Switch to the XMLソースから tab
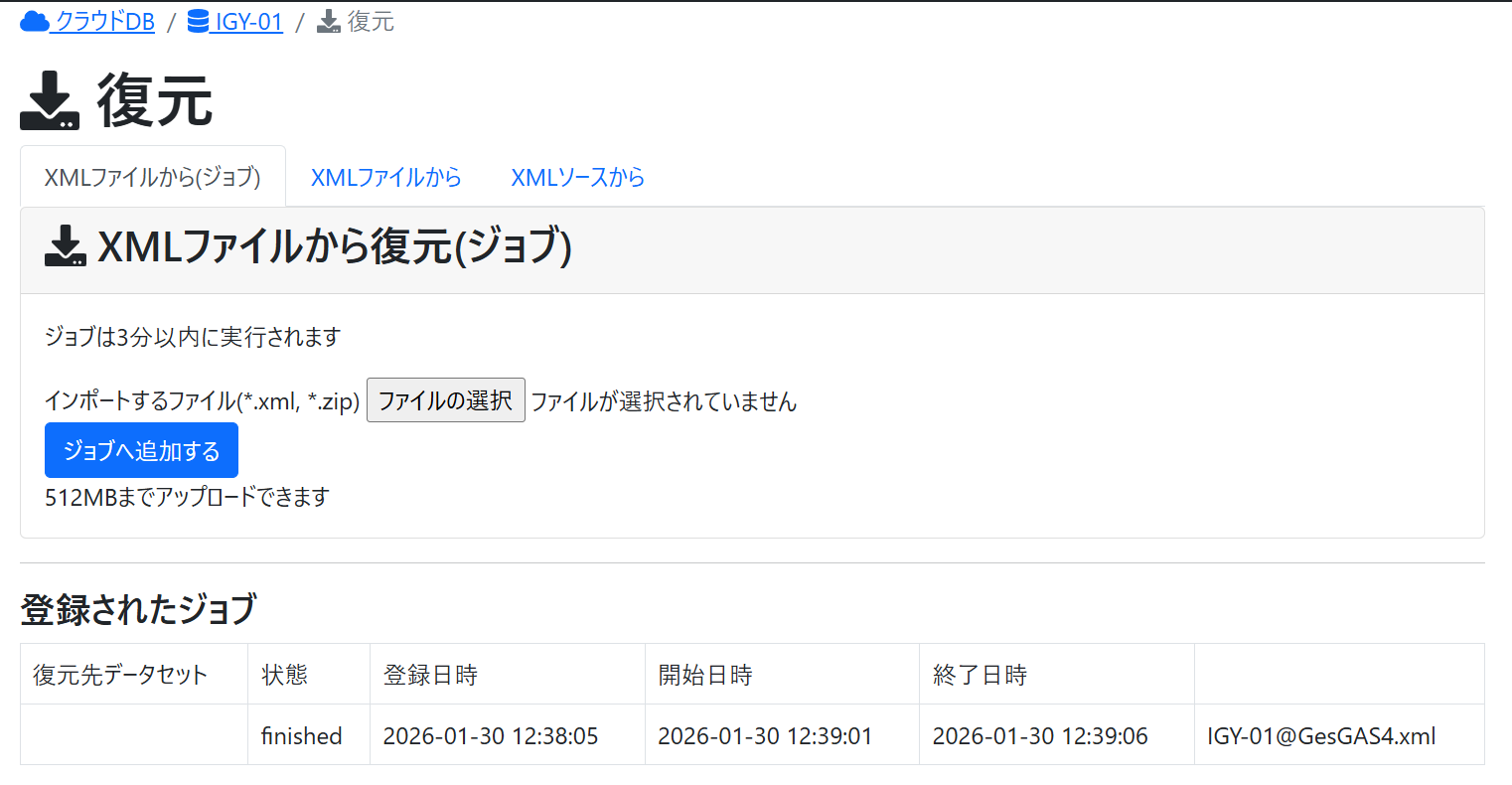Screen dimensions: 1512x785 tap(577, 177)
